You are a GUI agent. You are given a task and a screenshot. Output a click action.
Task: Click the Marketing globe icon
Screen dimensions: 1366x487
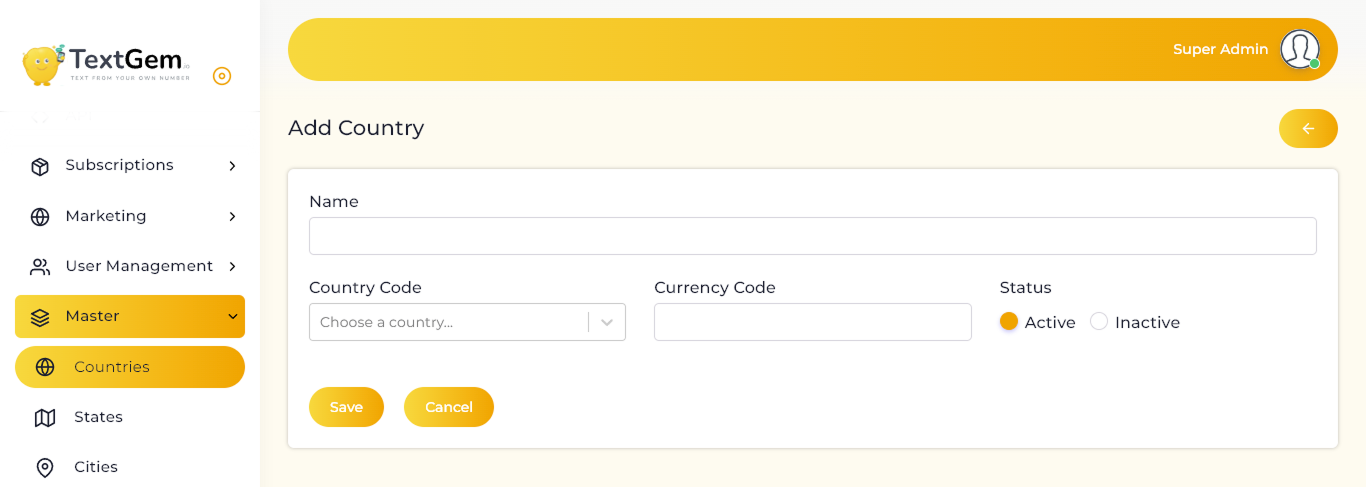[40, 217]
